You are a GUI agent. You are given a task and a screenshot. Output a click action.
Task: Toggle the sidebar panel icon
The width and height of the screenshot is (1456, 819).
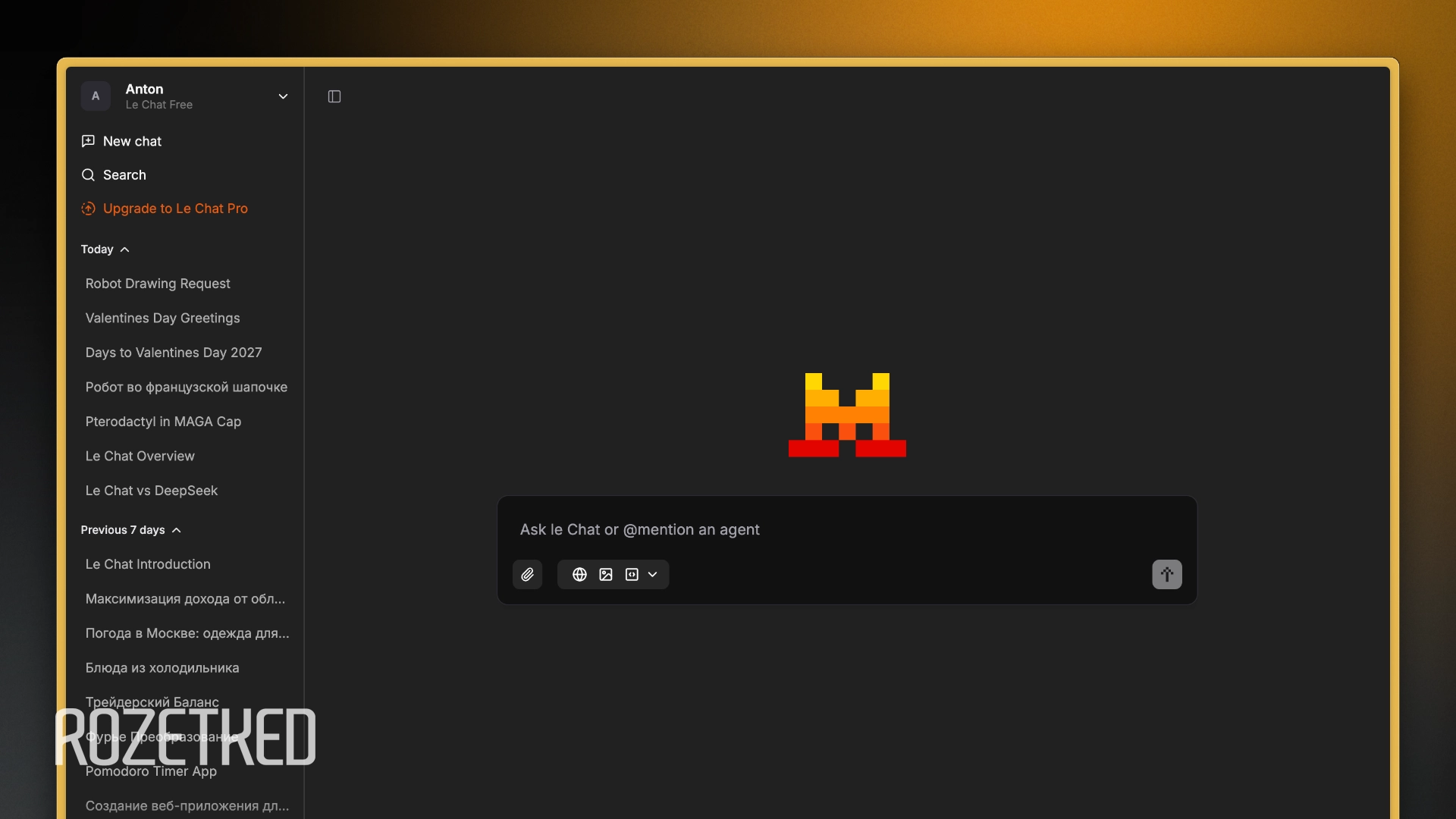[x=334, y=96]
